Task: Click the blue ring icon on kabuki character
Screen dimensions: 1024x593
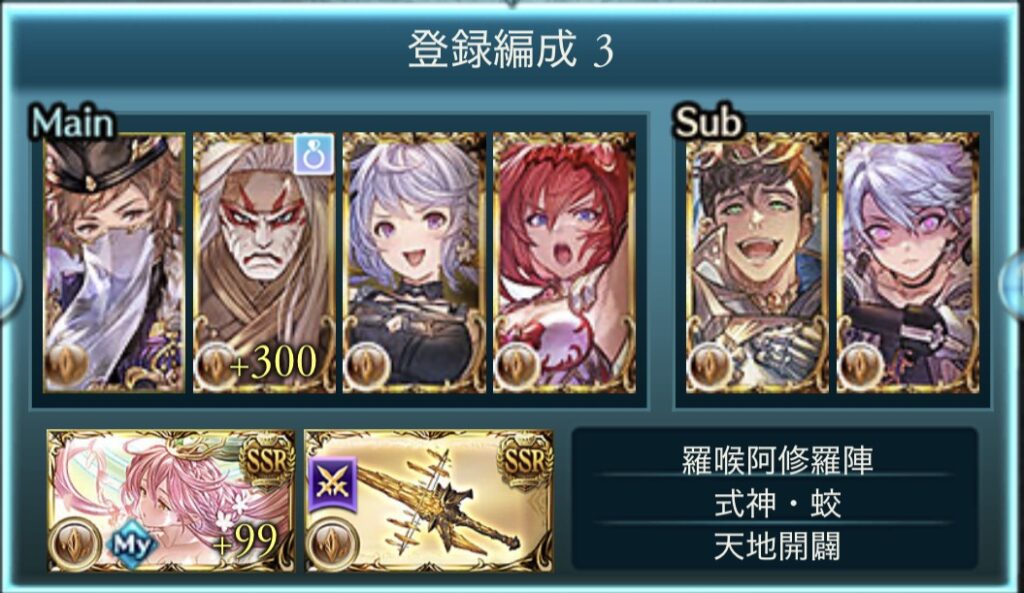Action: tap(314, 154)
